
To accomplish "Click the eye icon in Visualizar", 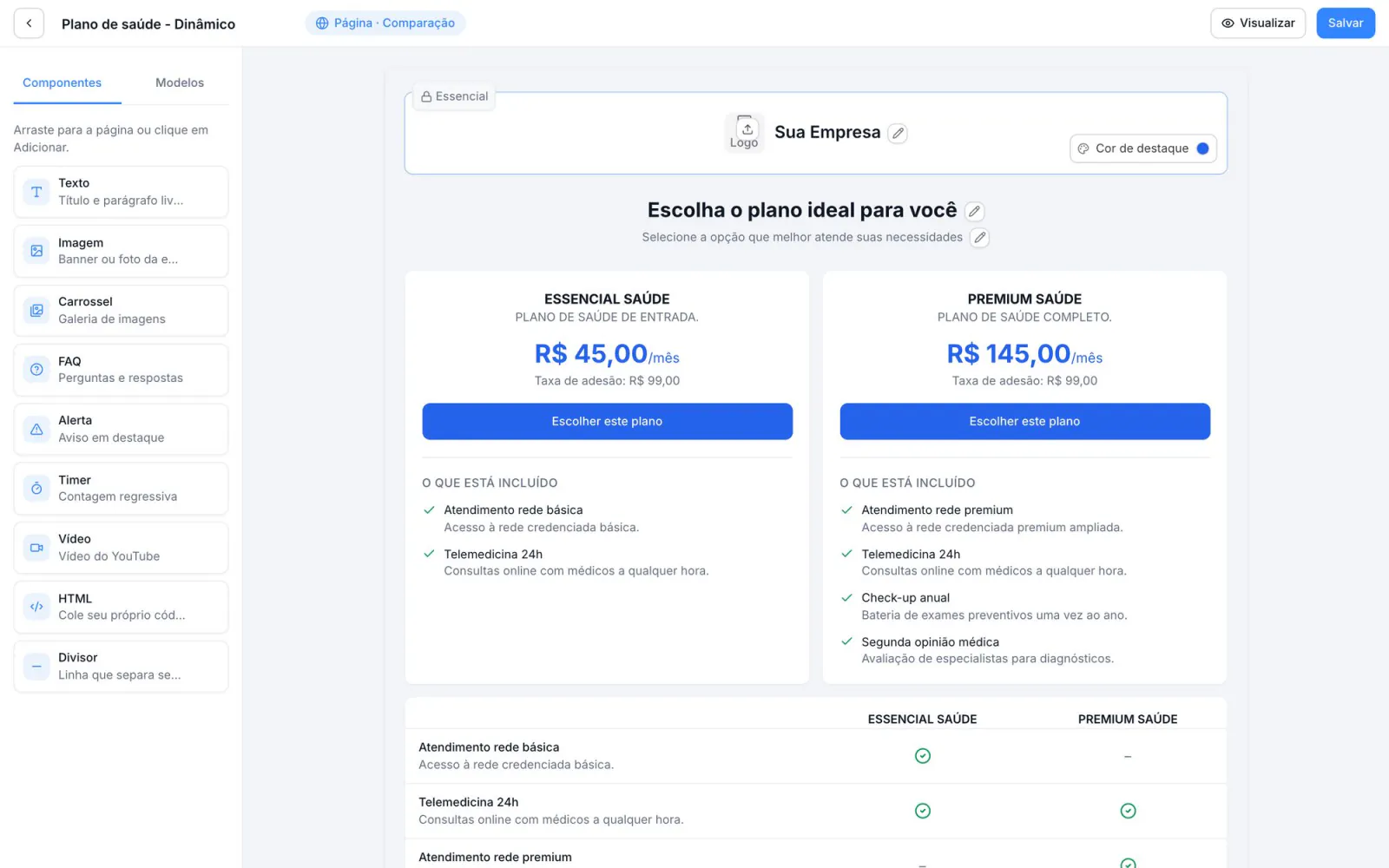I will pyautogui.click(x=1228, y=23).
